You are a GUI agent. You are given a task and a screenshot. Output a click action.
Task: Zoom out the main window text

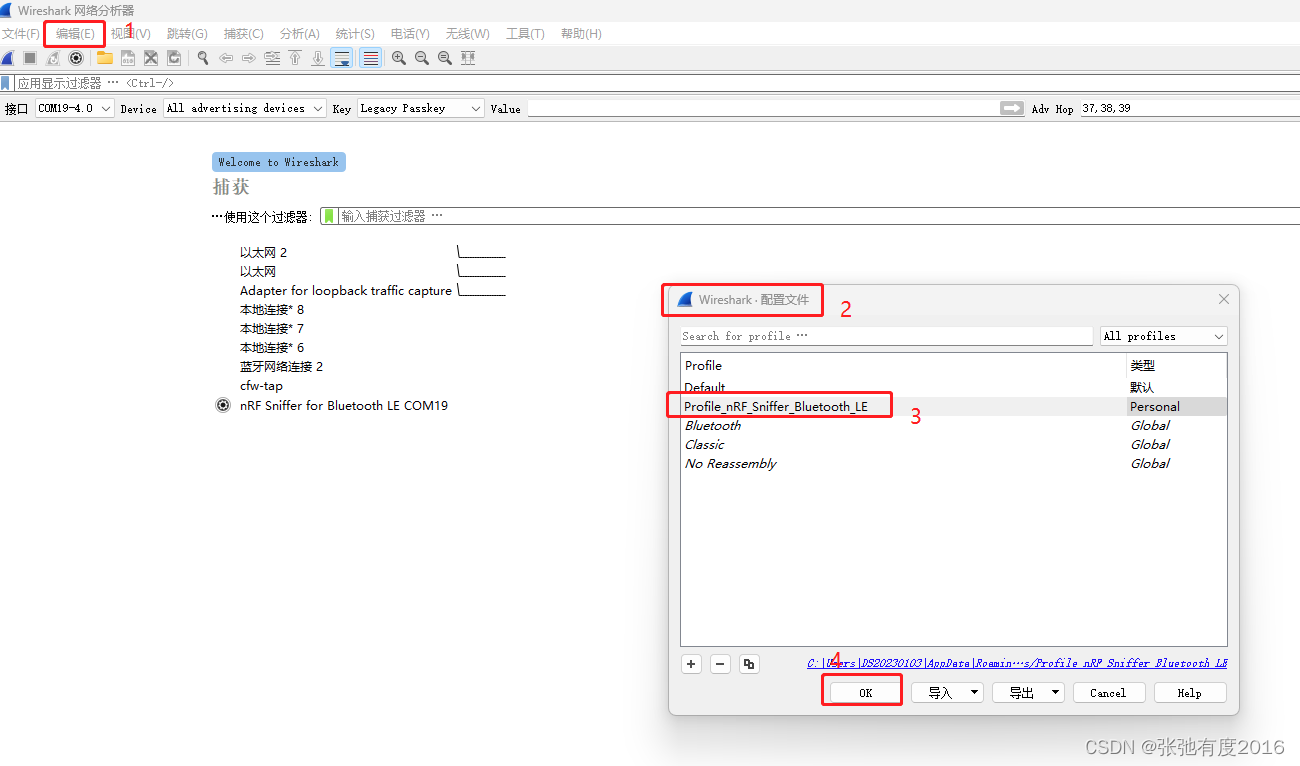tap(422, 58)
